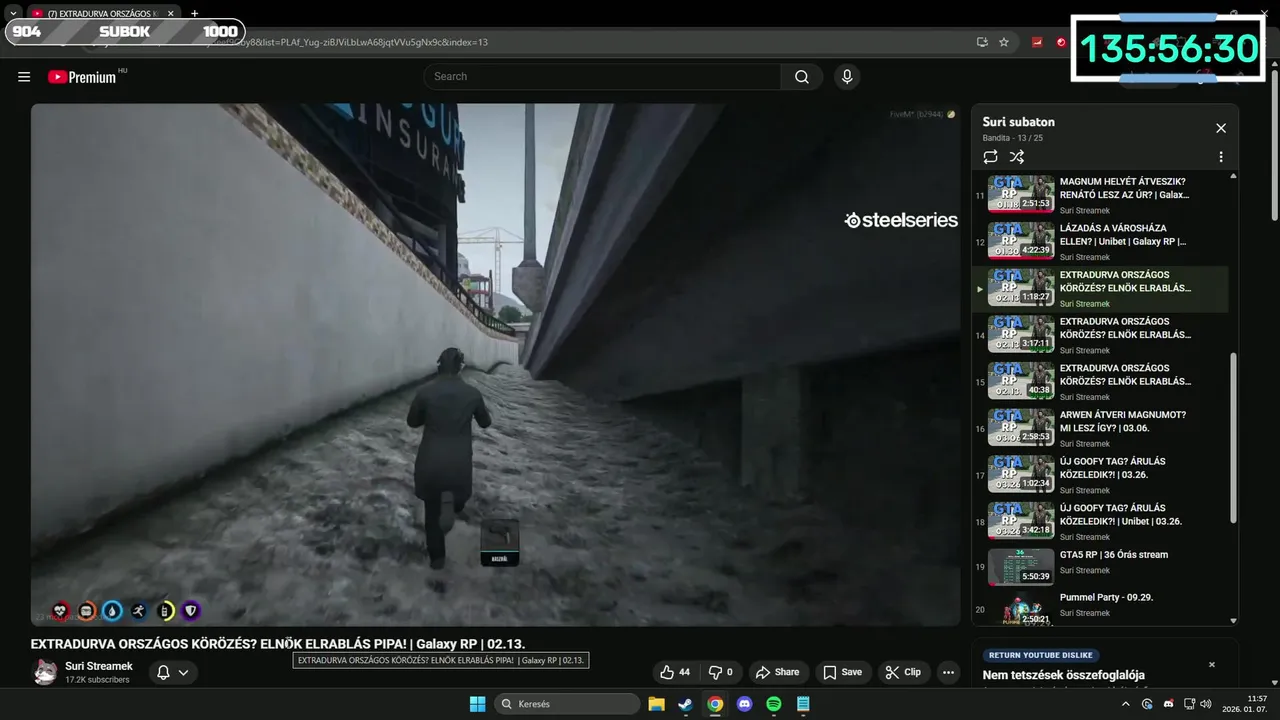Image resolution: width=1280 pixels, height=720 pixels.
Task: Click the volume speaker tray icon
Action: tap(1206, 704)
